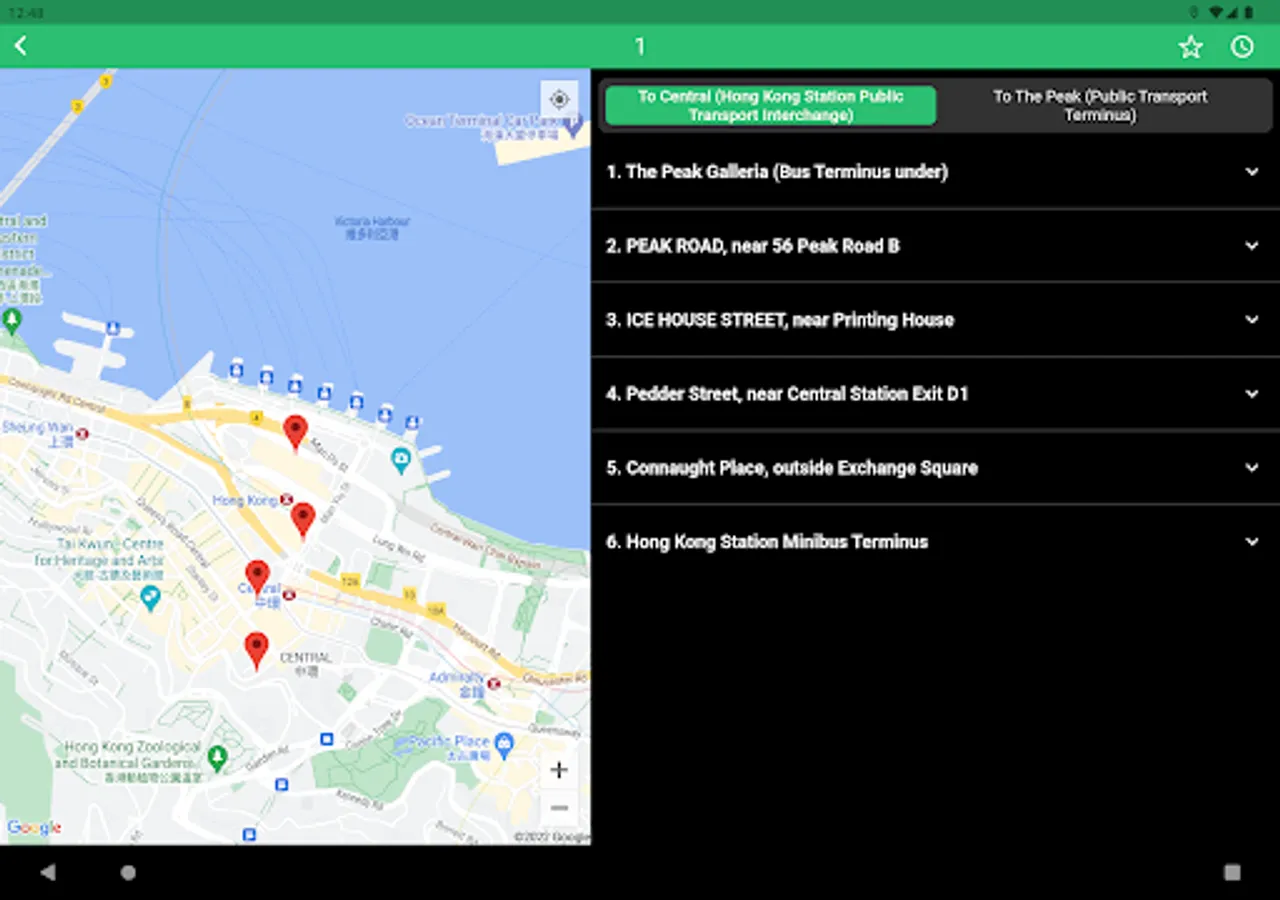Expand Pedder Street stop chevron
Viewport: 1280px width, 900px height.
tap(1251, 394)
